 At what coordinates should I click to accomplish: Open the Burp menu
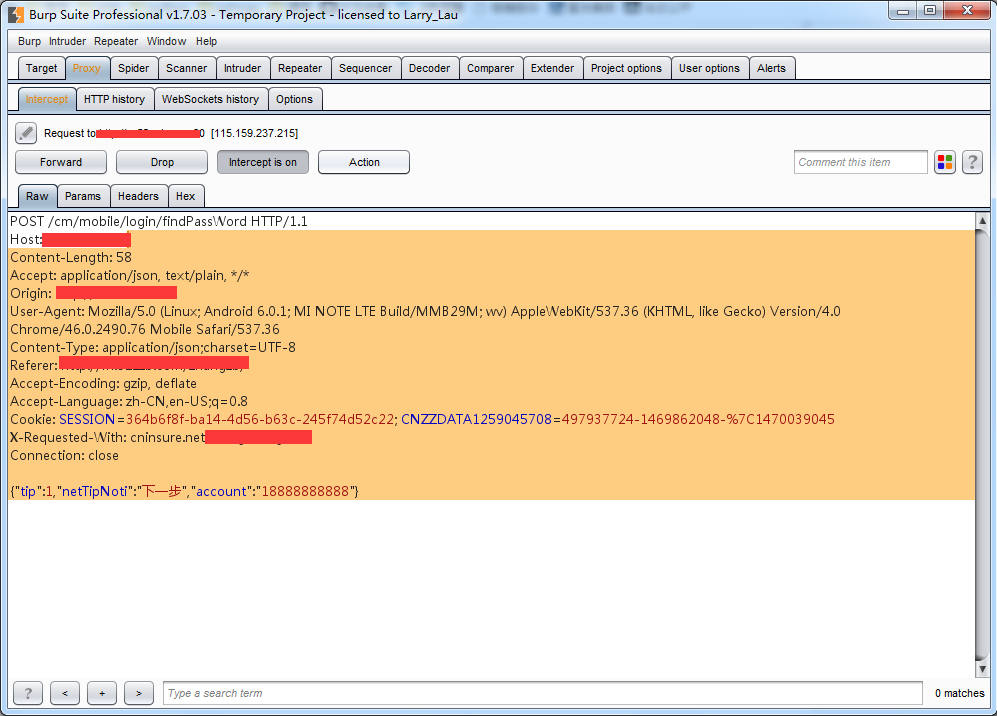pyautogui.click(x=29, y=41)
